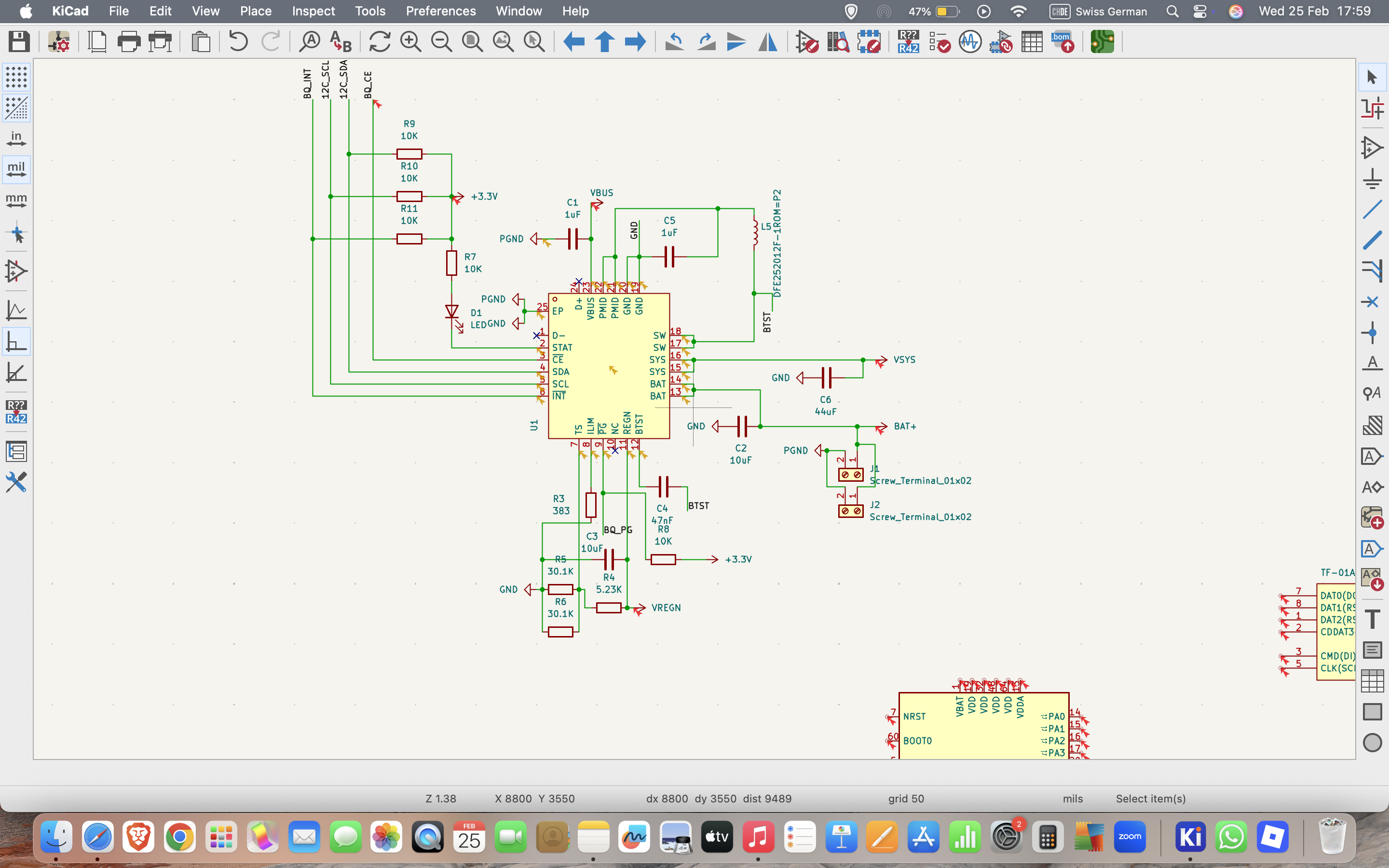Image resolution: width=1389 pixels, height=868 pixels.
Task: Select the power port placement tool
Action: (x=1372, y=178)
